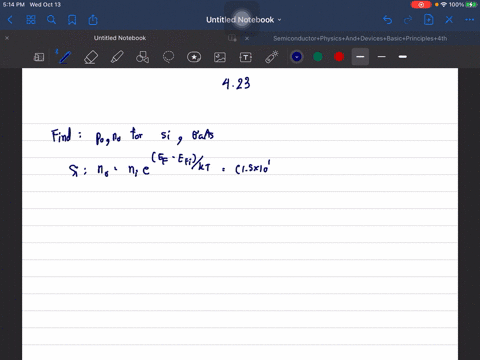This screenshot has height=360, width=480.
Task: Select the Text box tool
Action: [246, 57]
